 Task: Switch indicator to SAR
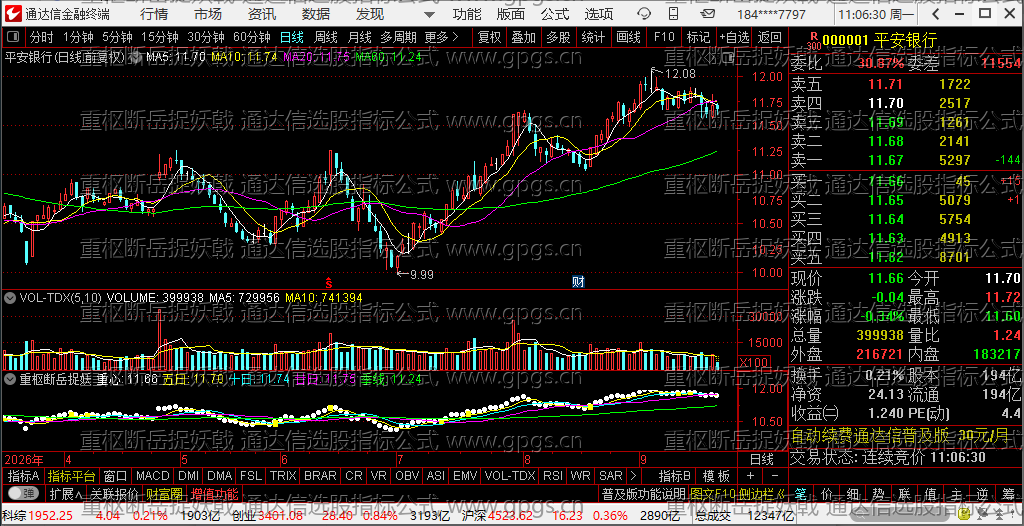611,476
